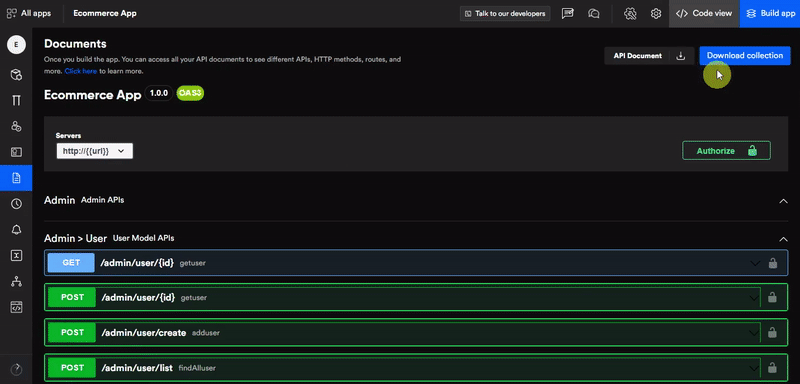Expand GET /admin/user/{id} row chevron

click(x=755, y=264)
